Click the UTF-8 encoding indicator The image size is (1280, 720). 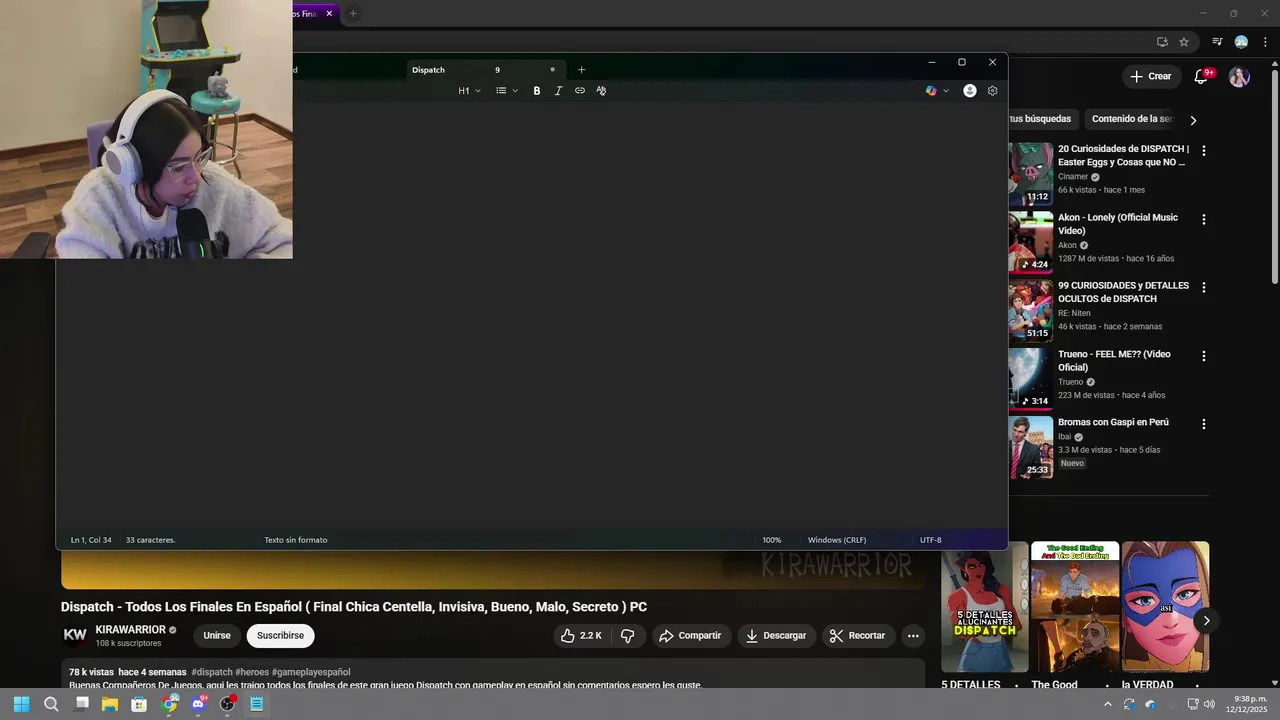pos(931,540)
